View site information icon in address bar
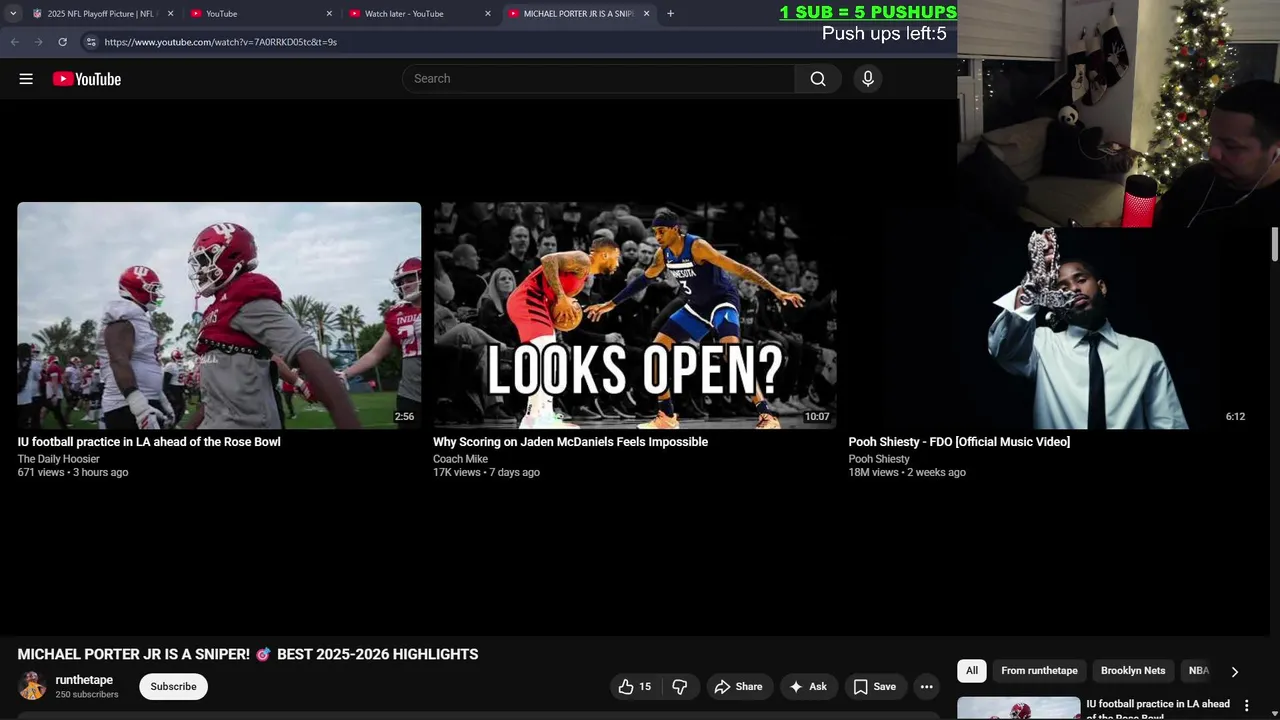1280x720 pixels. 90,42
